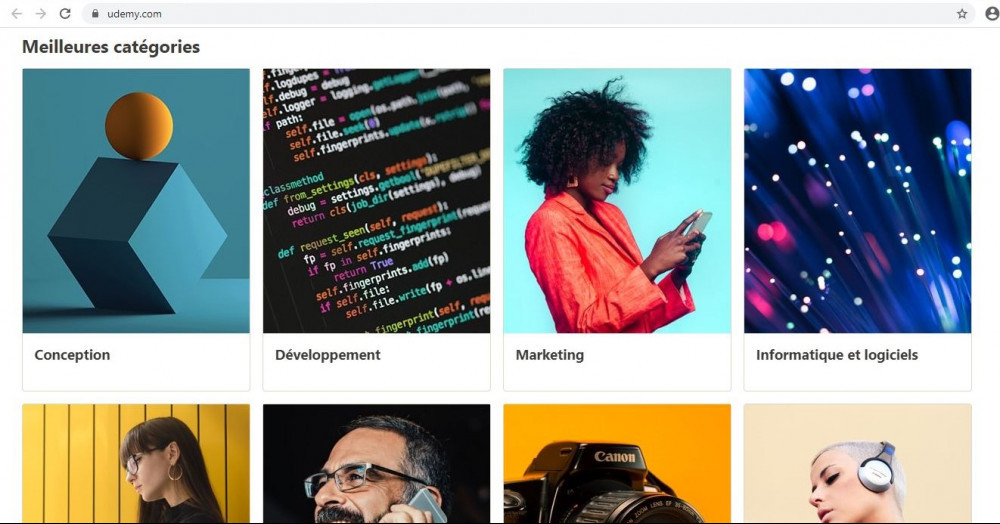This screenshot has width=1000, height=524.
Task: Select the man on phone category tile
Action: 376,463
